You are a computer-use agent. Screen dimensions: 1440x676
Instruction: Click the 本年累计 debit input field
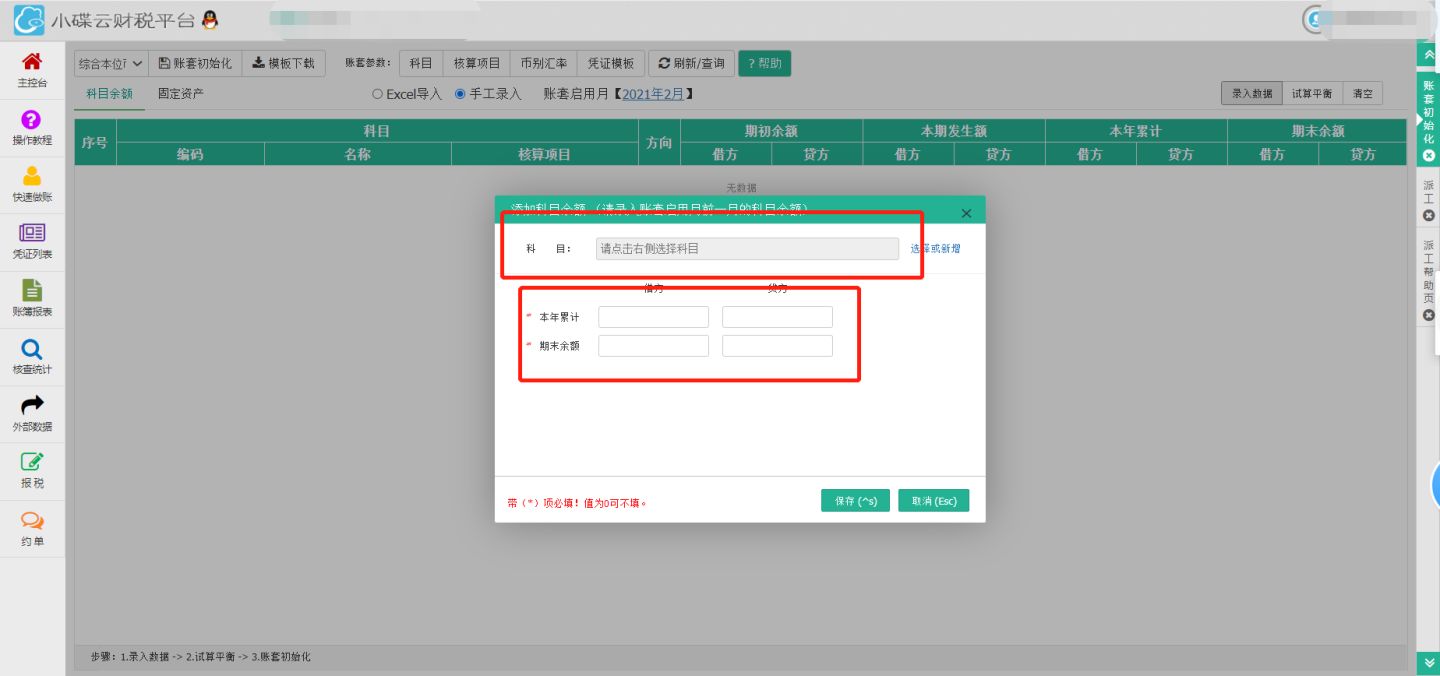pos(652,316)
